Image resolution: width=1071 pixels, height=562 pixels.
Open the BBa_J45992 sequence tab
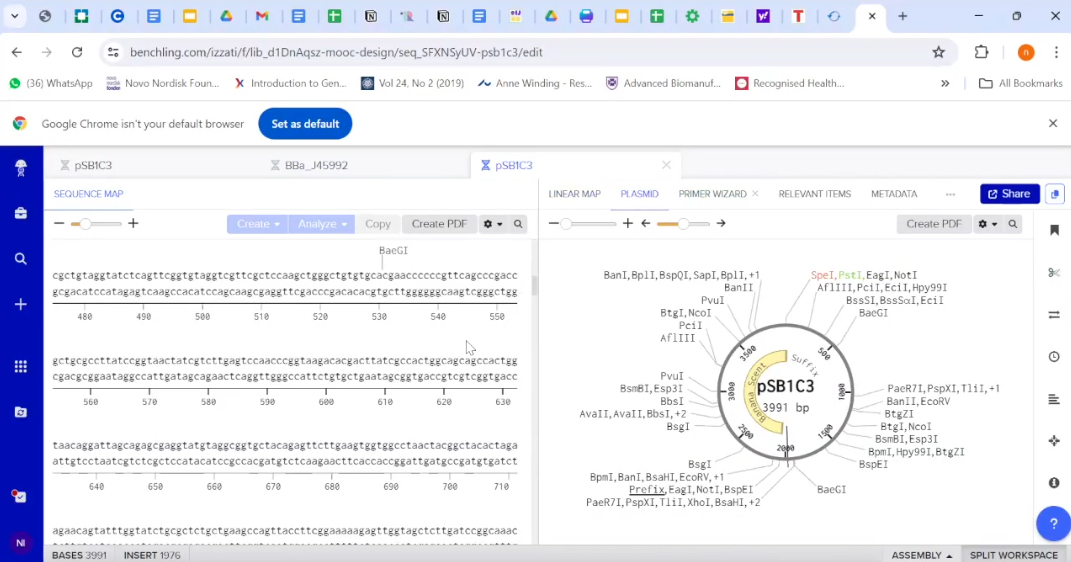pos(316,165)
